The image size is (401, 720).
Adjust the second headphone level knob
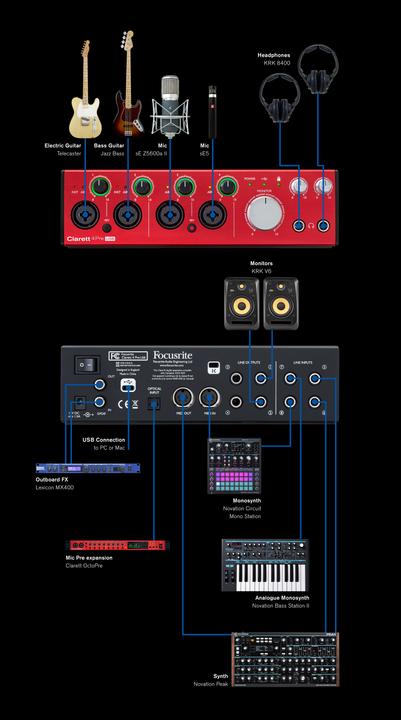pyautogui.click(x=323, y=186)
